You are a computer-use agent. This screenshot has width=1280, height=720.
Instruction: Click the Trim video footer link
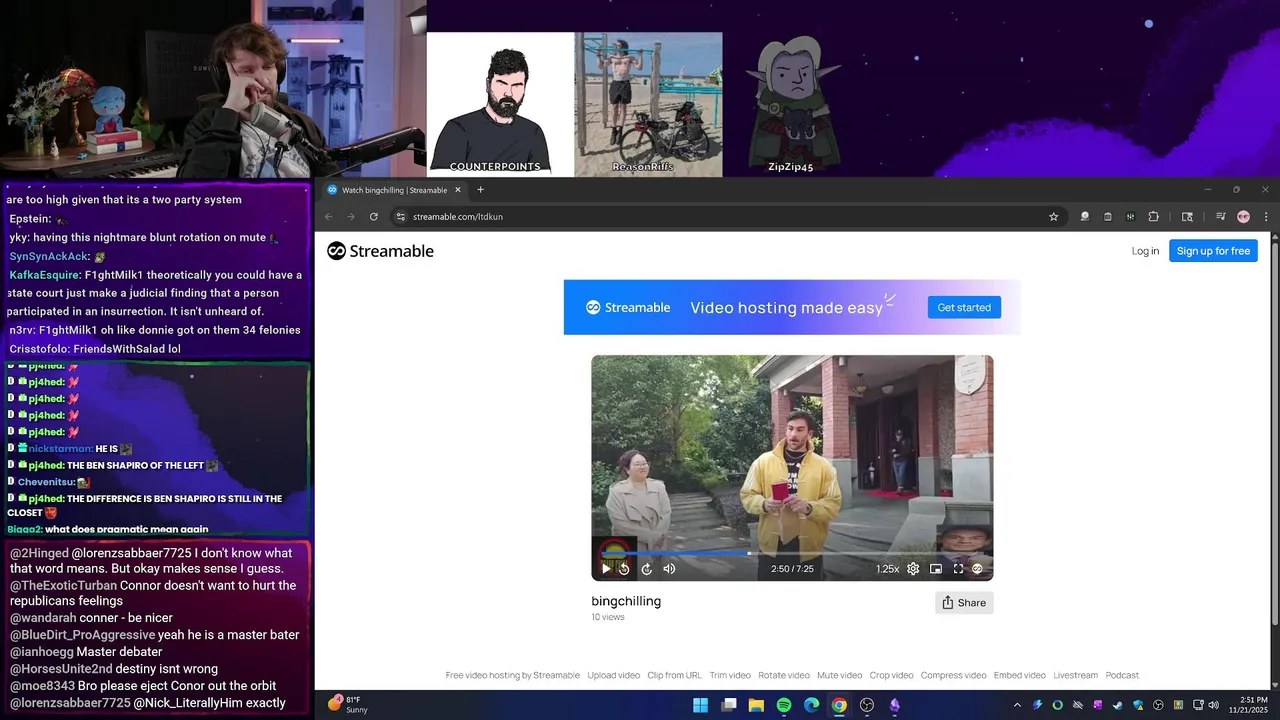tap(730, 675)
